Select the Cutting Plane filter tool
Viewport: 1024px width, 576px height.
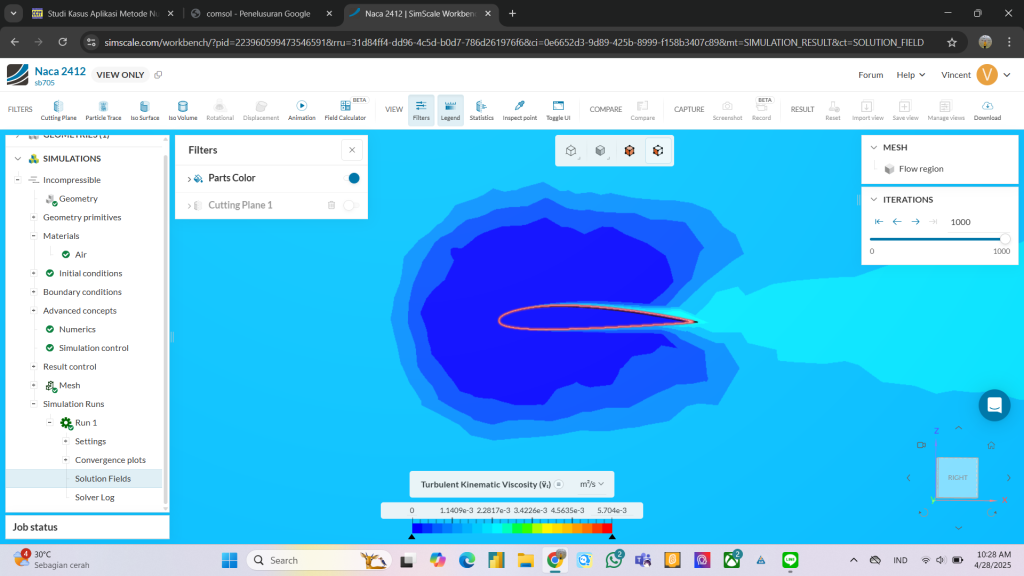(58, 109)
